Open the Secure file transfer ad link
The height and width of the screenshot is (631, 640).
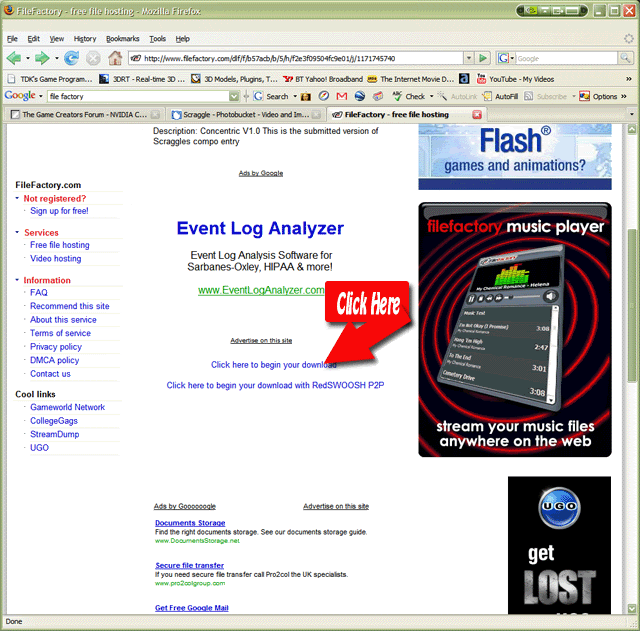(189, 565)
